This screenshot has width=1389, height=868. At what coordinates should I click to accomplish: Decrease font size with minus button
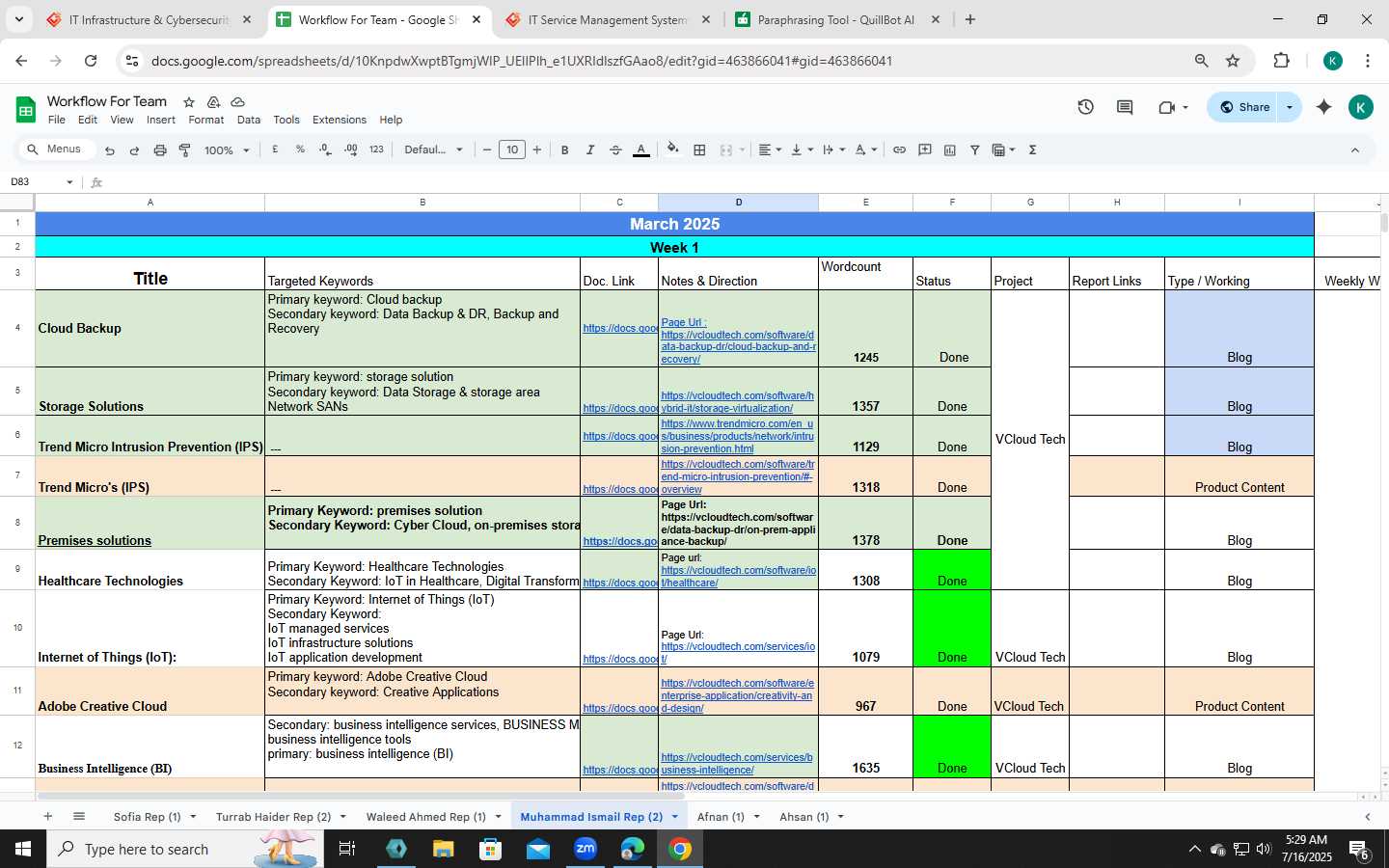coord(487,149)
